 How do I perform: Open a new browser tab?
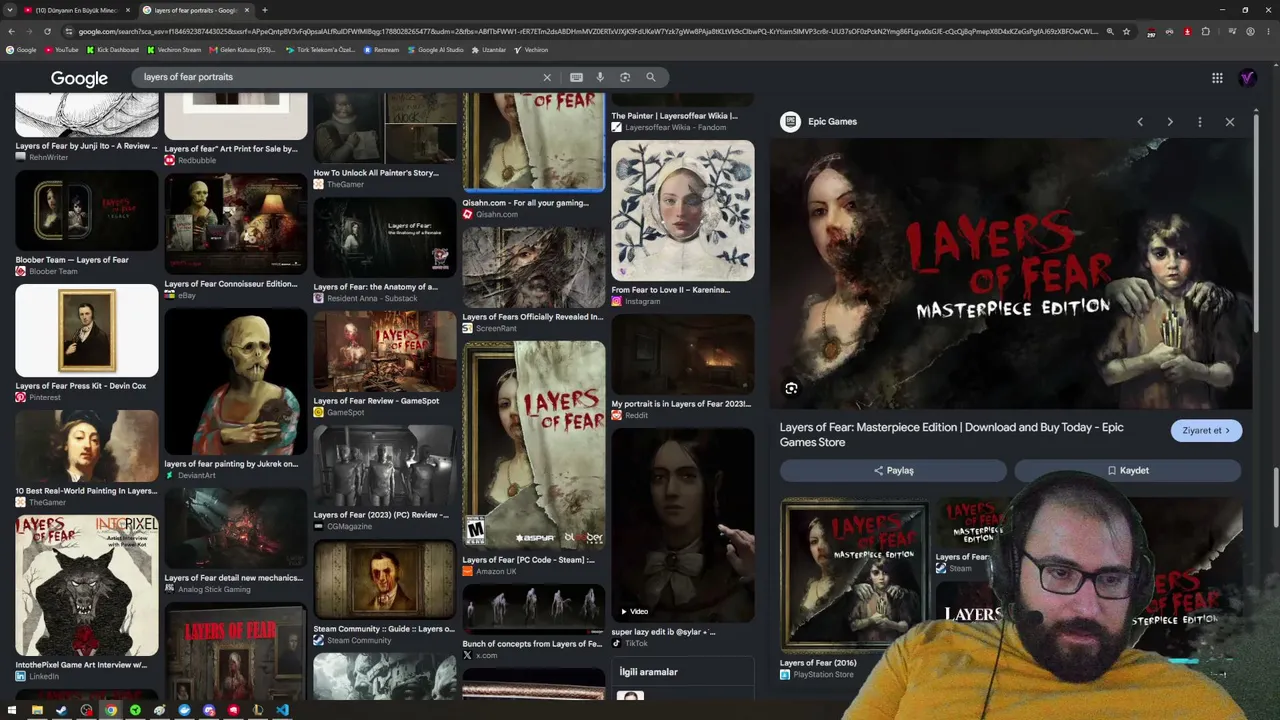tap(264, 10)
